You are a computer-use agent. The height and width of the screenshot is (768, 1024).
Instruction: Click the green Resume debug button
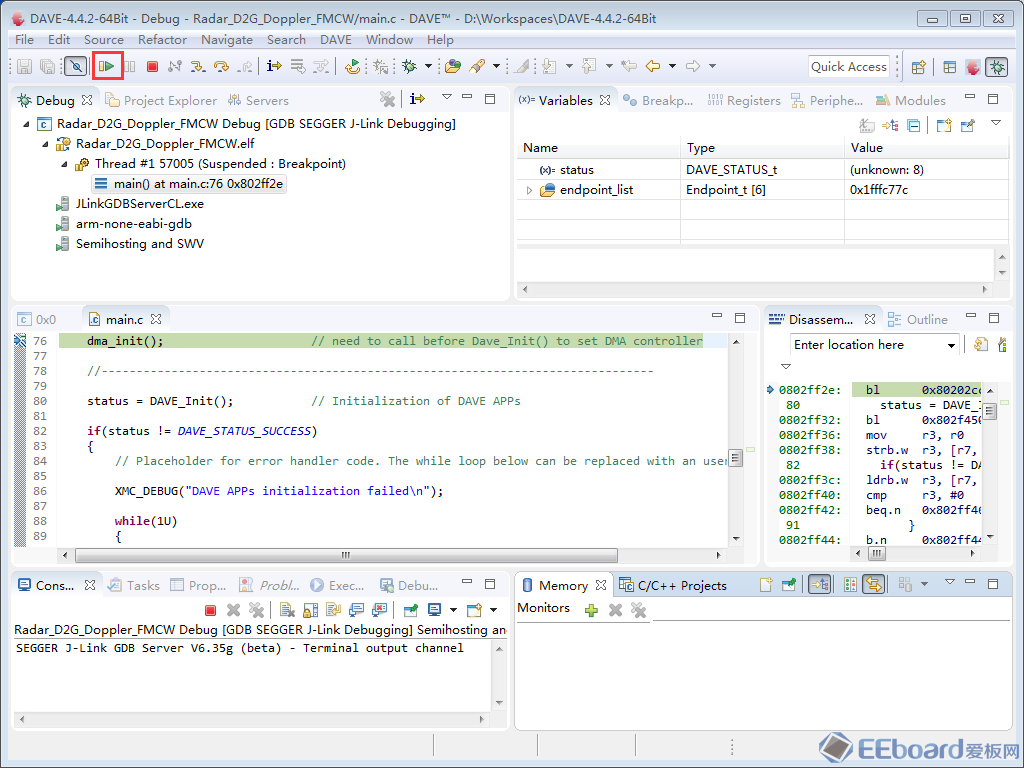click(x=107, y=66)
